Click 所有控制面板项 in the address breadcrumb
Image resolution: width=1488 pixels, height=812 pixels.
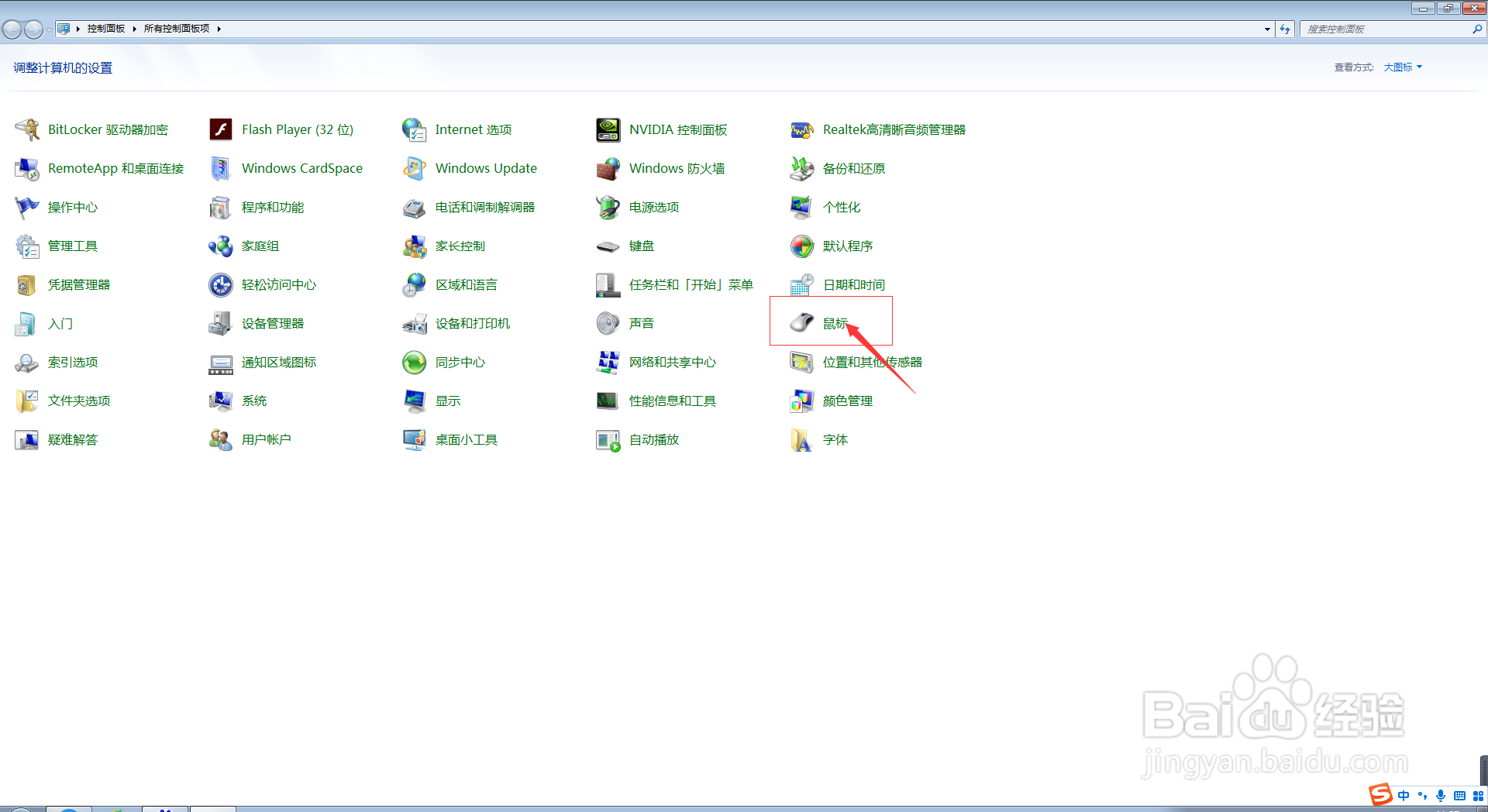[177, 29]
